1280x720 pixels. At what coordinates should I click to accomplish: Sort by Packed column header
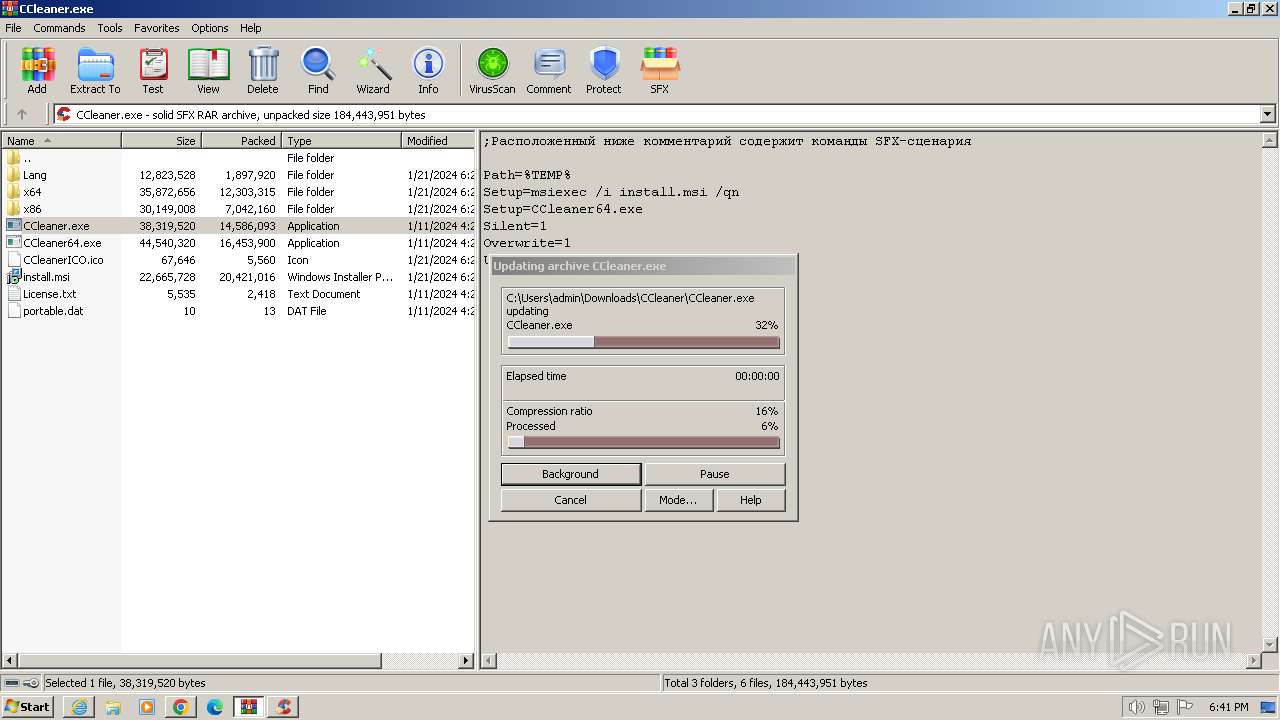(x=241, y=141)
